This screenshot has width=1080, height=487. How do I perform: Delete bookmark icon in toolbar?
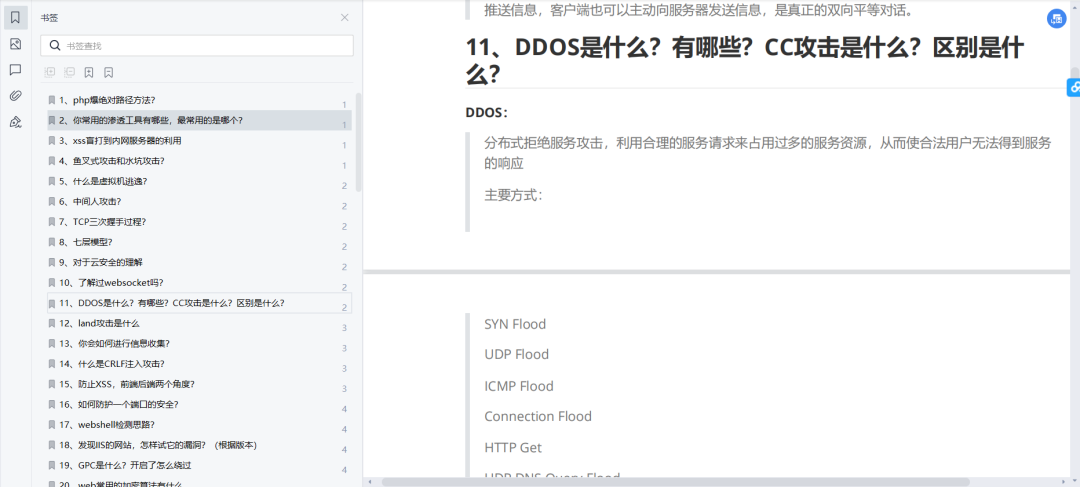[109, 72]
